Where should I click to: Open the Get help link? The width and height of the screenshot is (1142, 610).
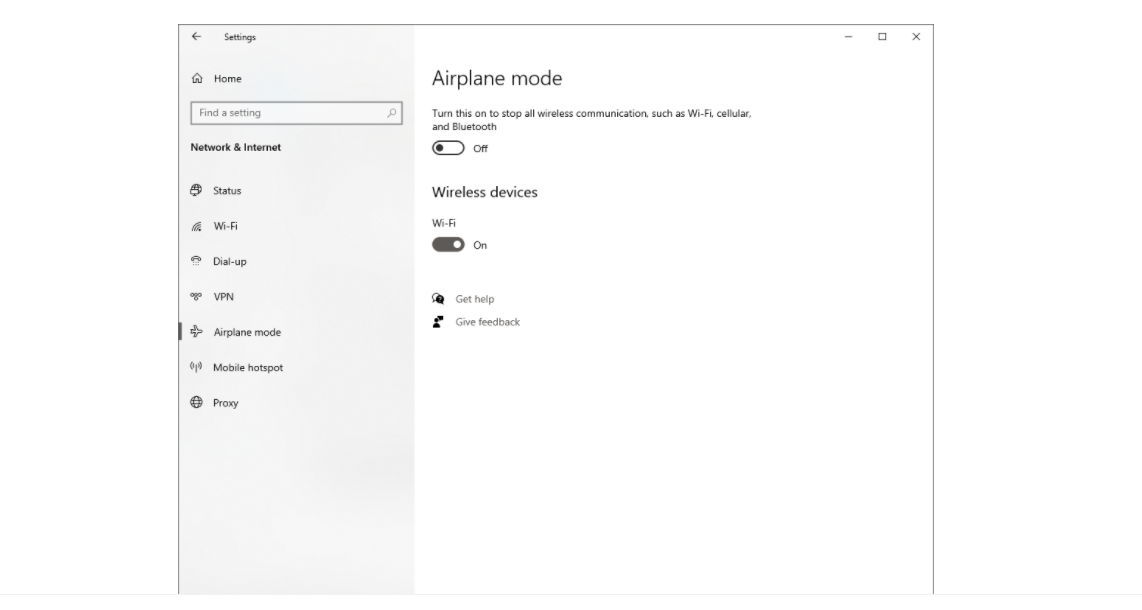(x=474, y=299)
